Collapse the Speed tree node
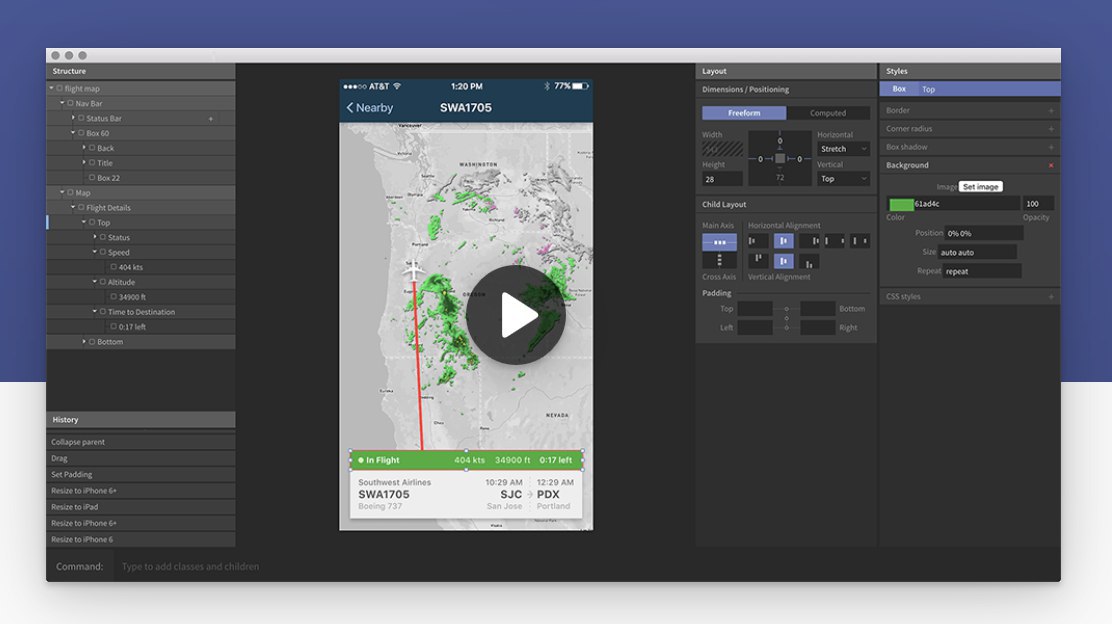 (95, 252)
